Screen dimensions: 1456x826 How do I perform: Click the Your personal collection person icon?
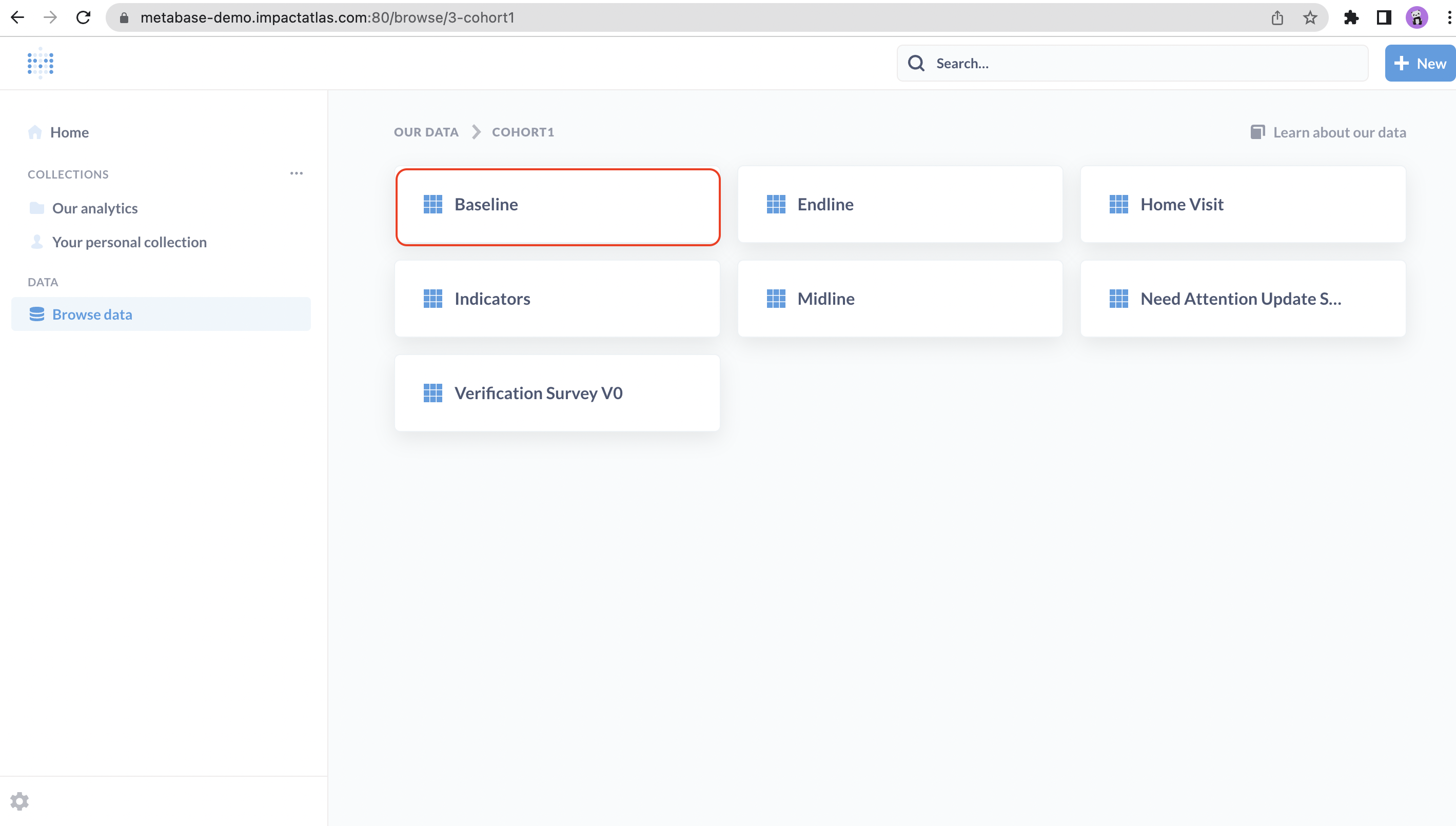pos(36,242)
